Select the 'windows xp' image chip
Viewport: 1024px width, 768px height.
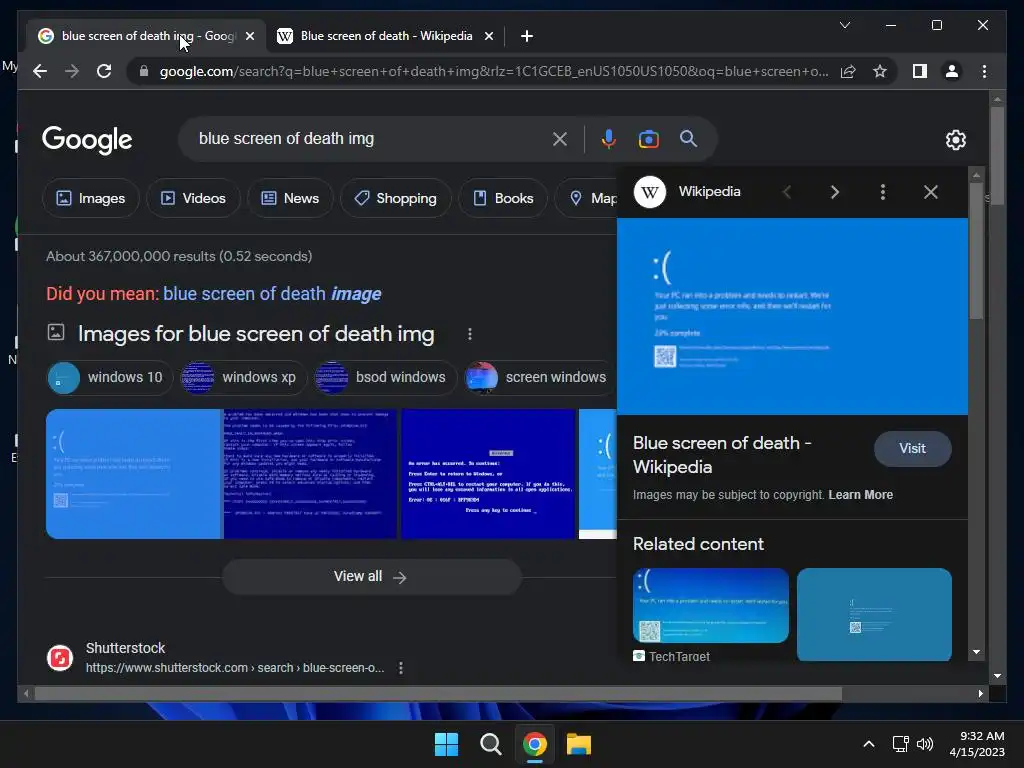[x=244, y=377]
